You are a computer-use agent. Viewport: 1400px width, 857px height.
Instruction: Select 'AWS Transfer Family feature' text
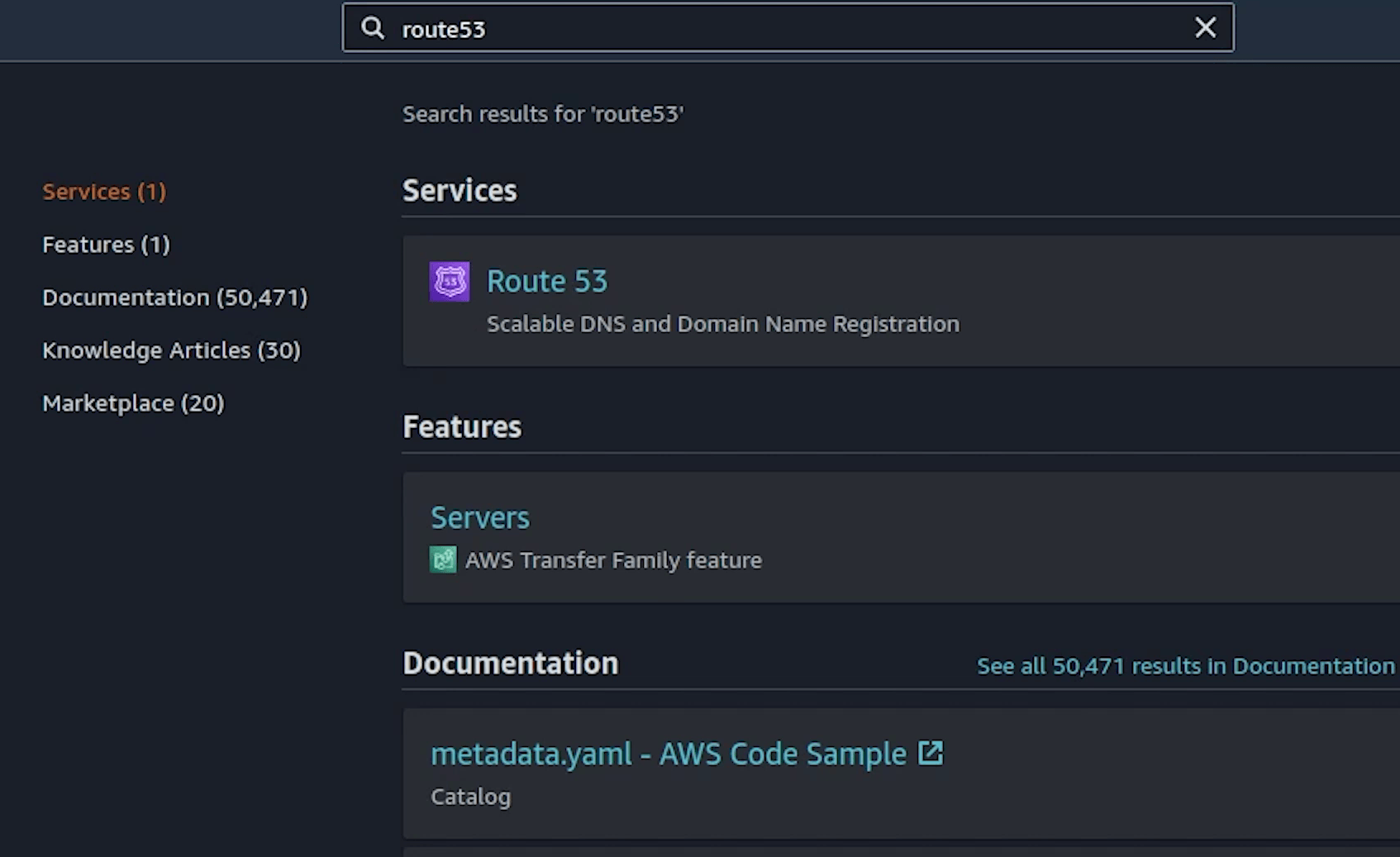613,560
